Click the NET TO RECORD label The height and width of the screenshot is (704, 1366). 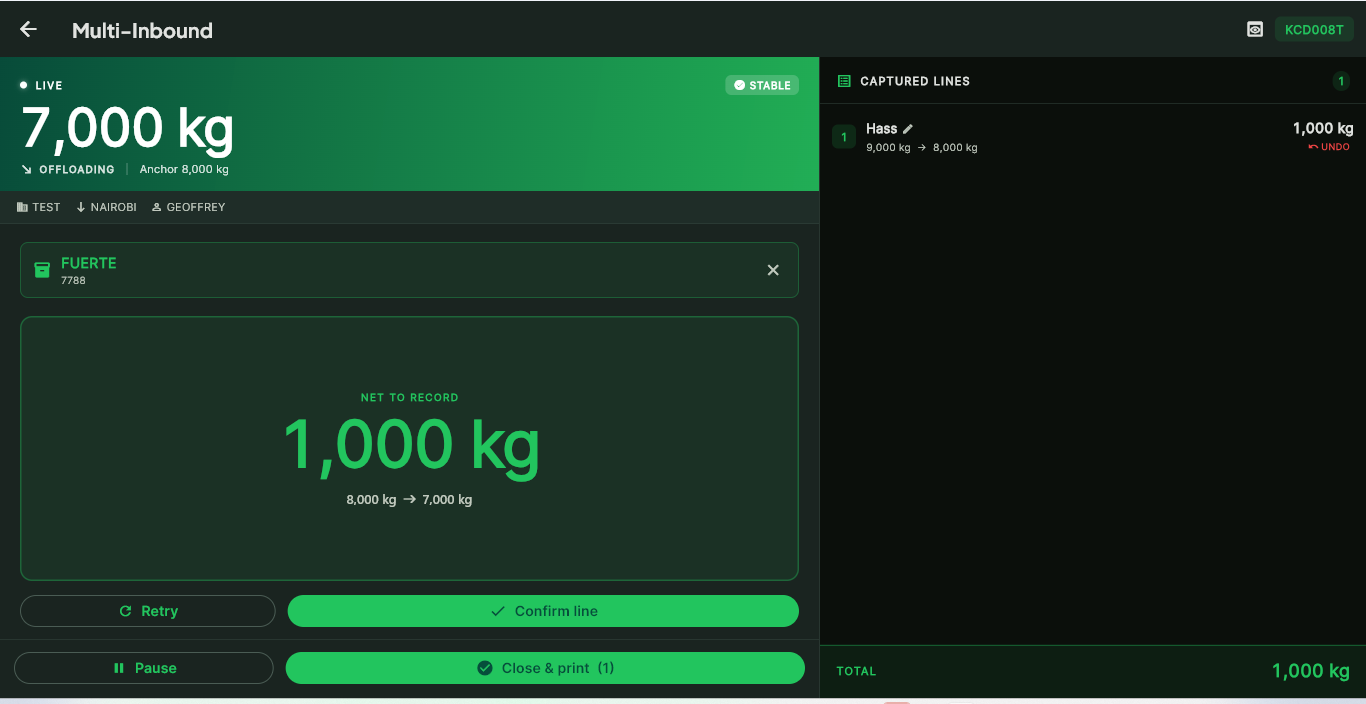tap(410, 398)
